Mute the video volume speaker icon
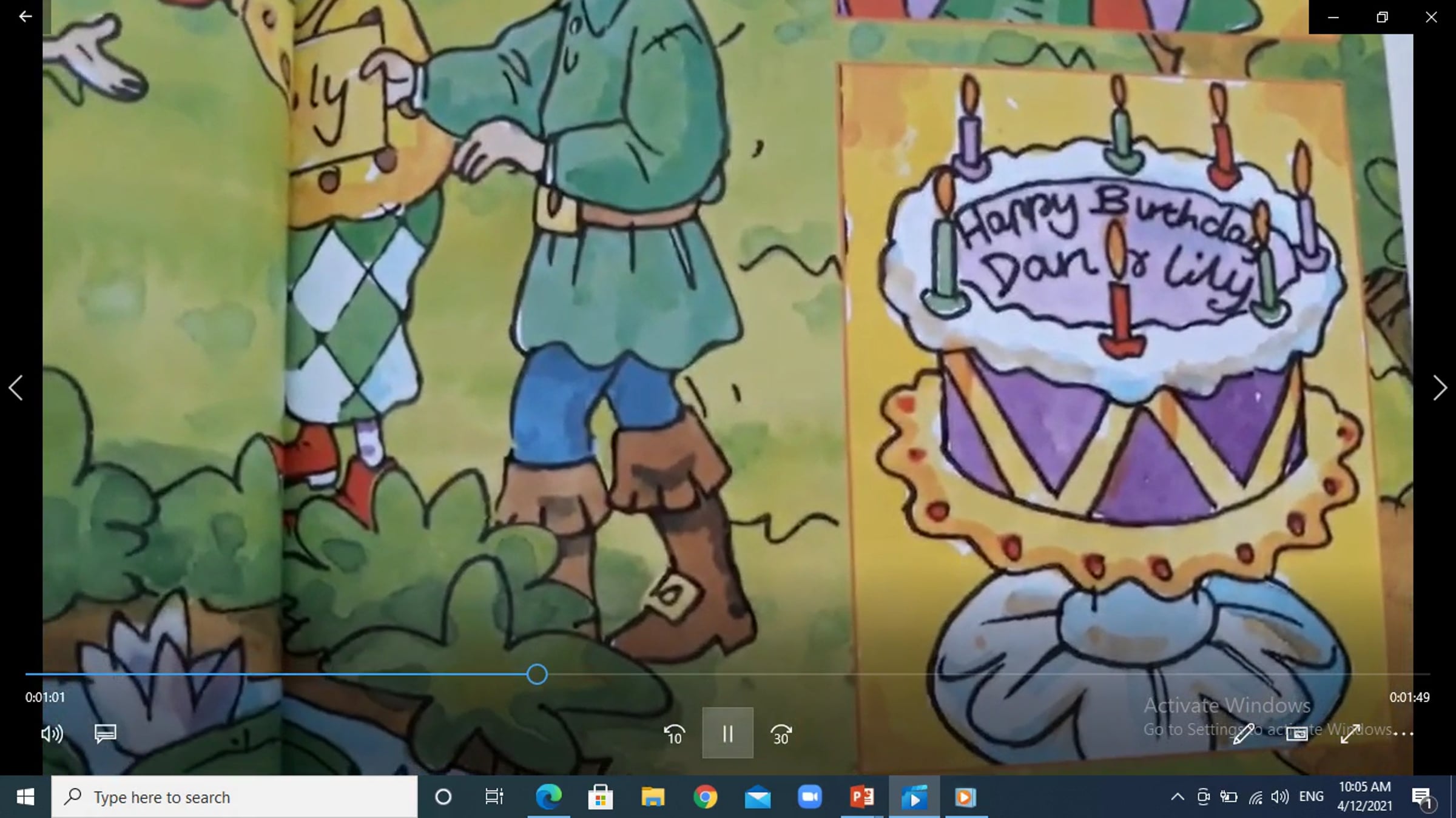 click(x=52, y=734)
